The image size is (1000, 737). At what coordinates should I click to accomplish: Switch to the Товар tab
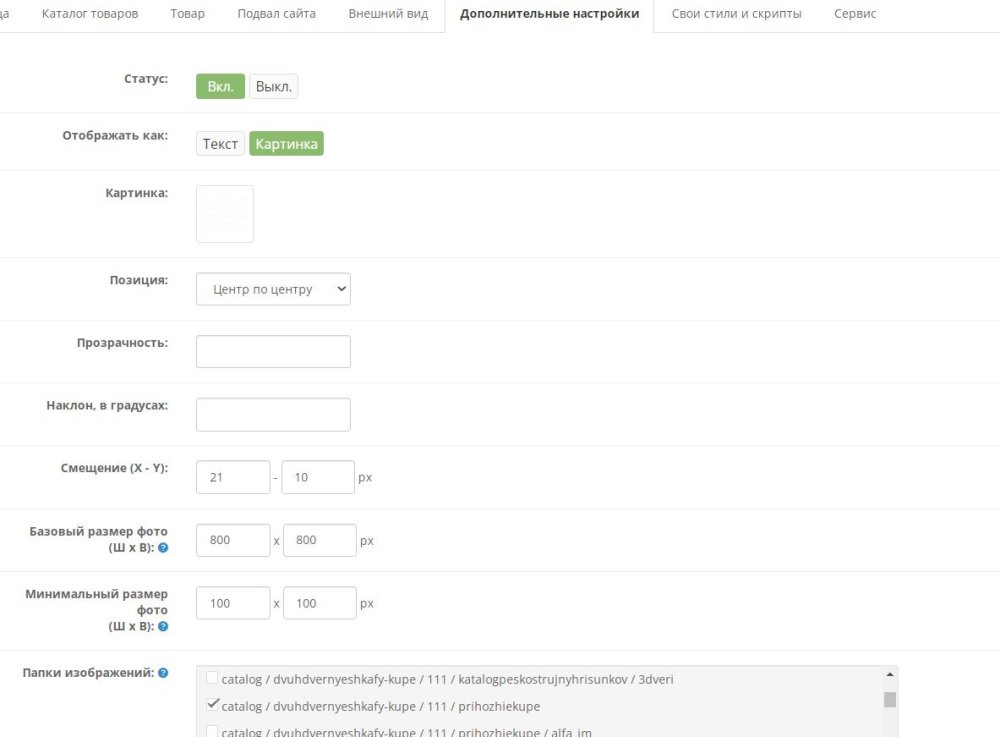[x=187, y=13]
